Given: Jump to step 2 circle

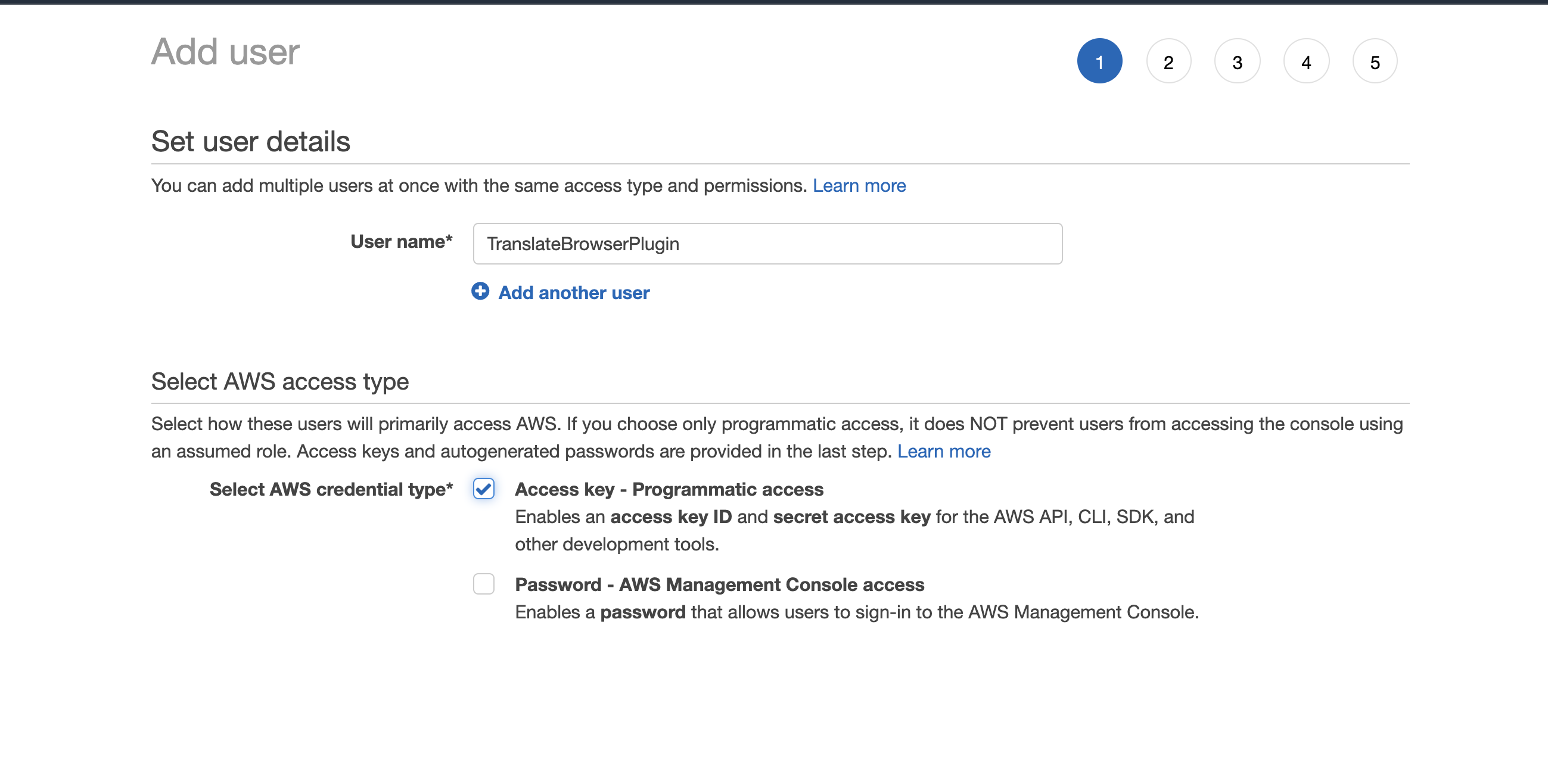Looking at the screenshot, I should click(1168, 61).
